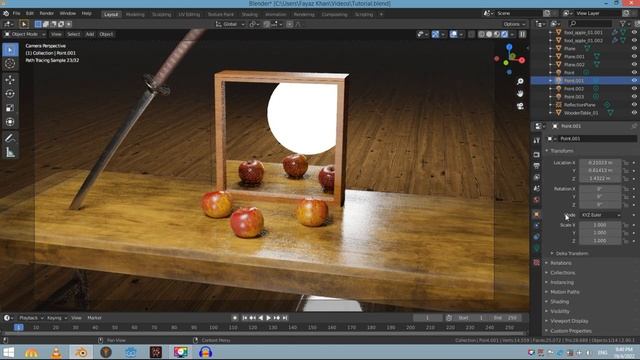
Task: Open the Render menu
Action: [47, 13]
